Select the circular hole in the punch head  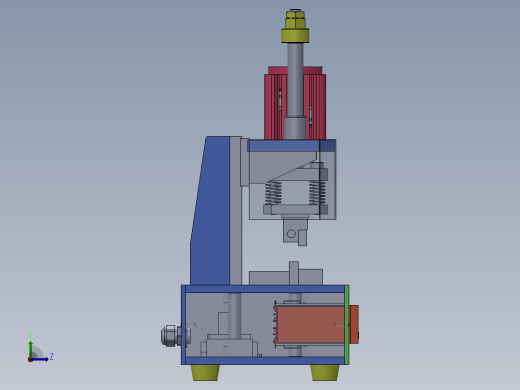pyautogui.click(x=291, y=234)
